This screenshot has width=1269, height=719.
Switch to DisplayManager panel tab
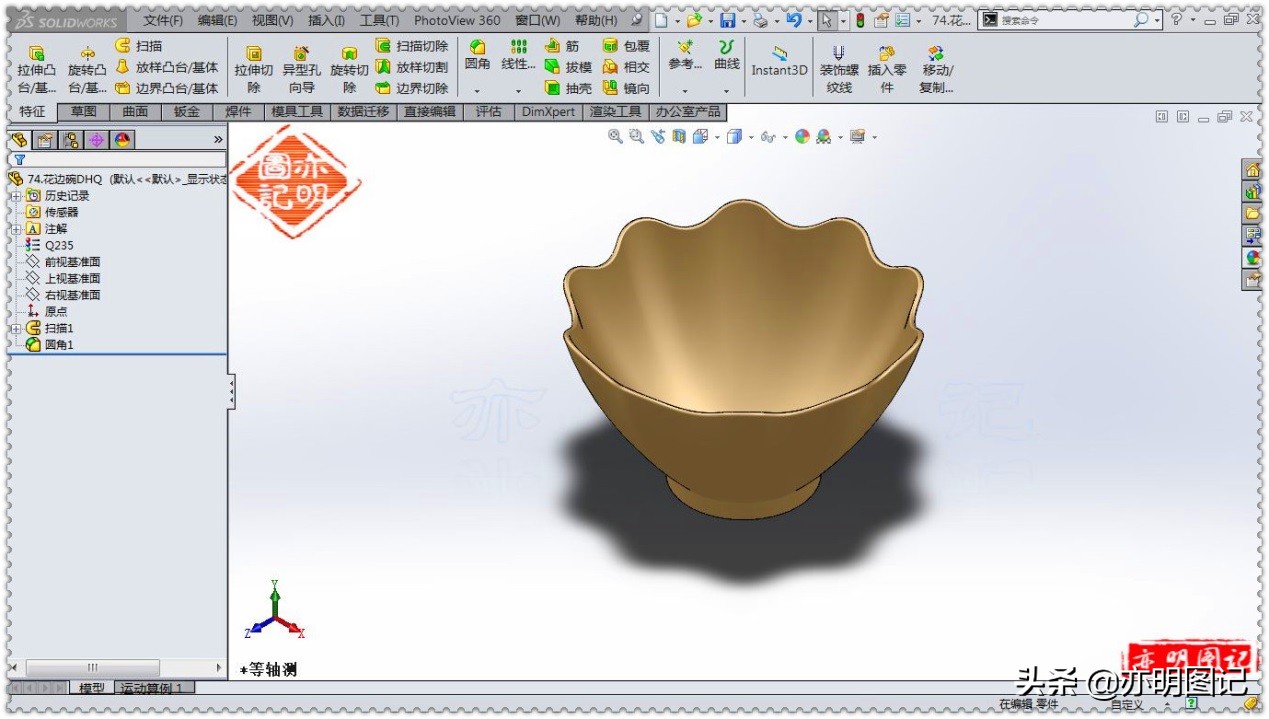[x=122, y=140]
